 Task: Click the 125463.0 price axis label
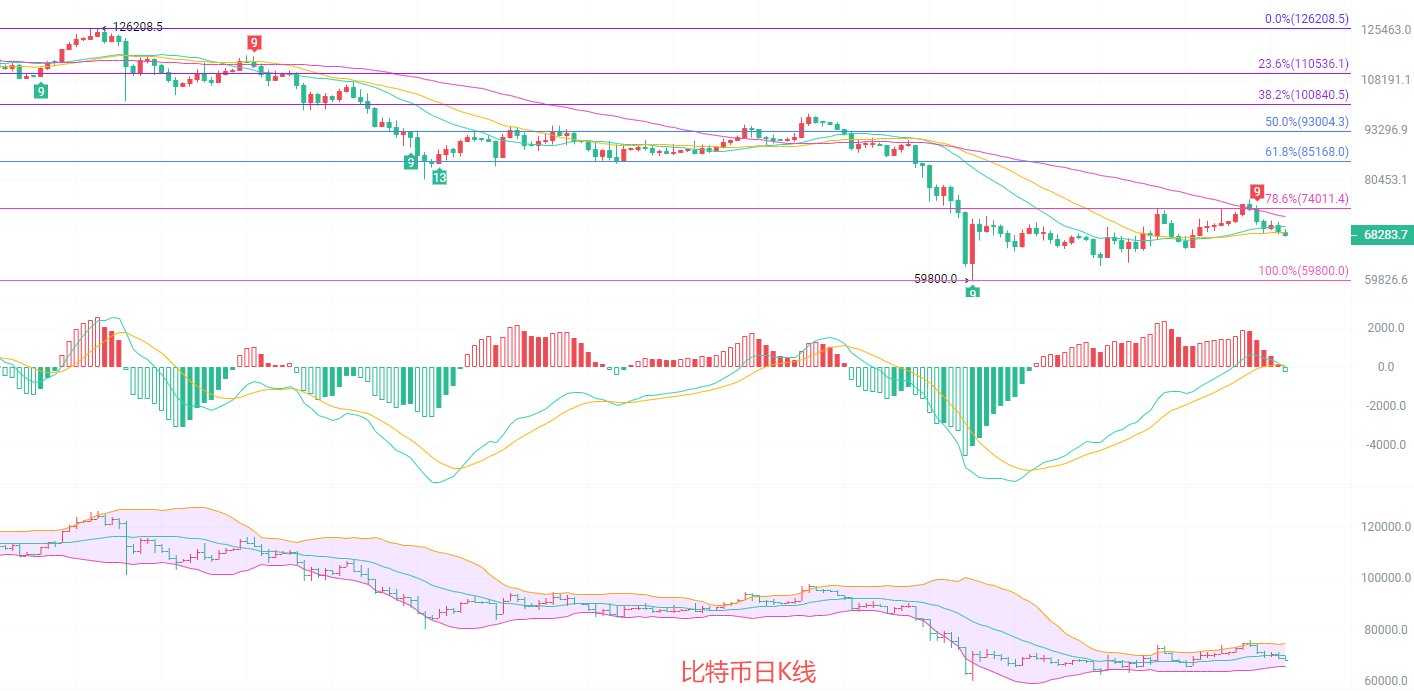1384,30
